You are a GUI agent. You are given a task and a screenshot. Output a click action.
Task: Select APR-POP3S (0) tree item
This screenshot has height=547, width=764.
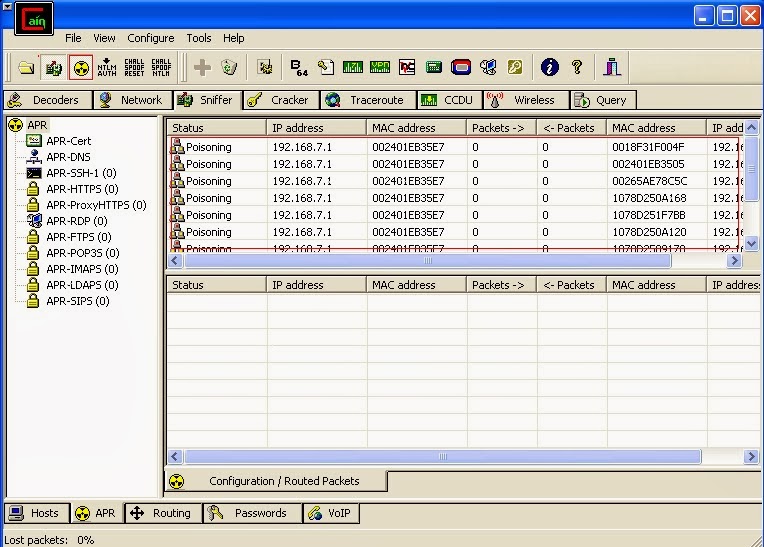82,253
